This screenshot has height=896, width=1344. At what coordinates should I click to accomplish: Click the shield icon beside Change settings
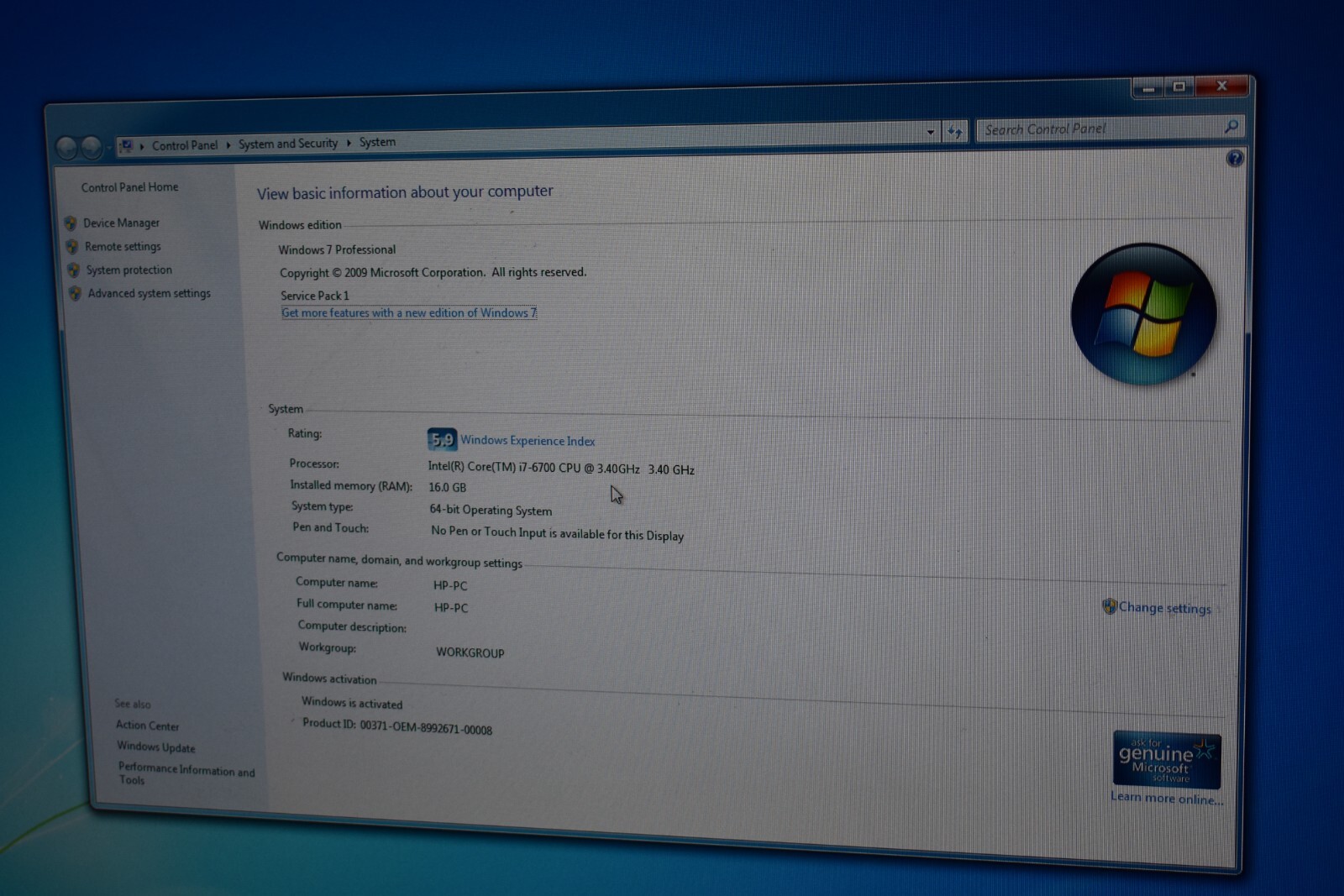(1109, 605)
